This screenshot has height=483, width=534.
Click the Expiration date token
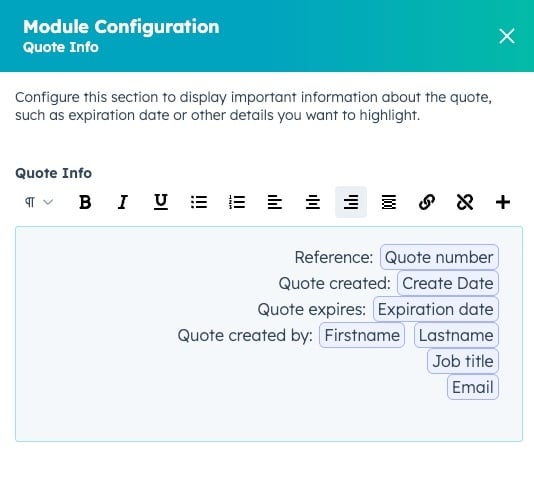[436, 309]
